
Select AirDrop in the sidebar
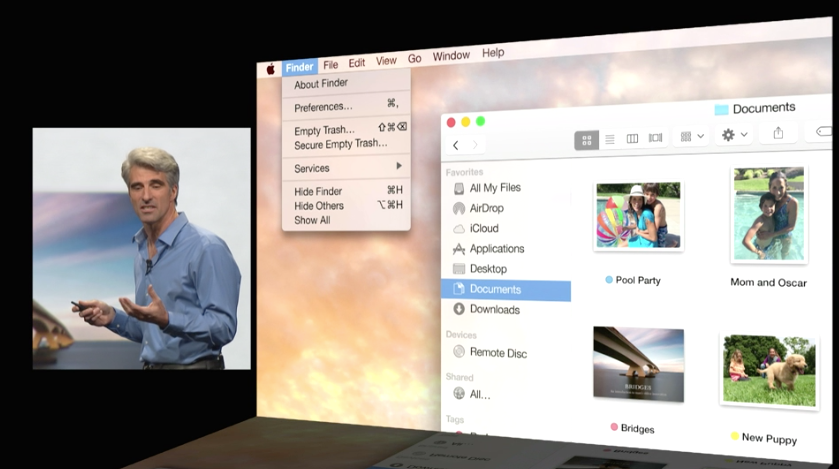click(x=486, y=208)
